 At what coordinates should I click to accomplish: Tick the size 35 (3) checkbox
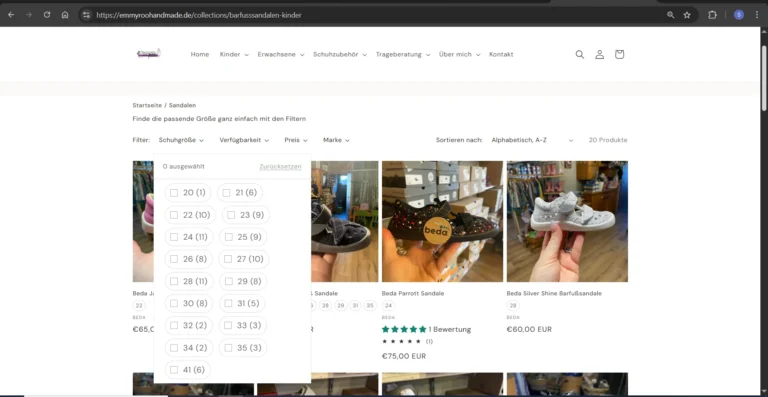[x=228, y=348]
